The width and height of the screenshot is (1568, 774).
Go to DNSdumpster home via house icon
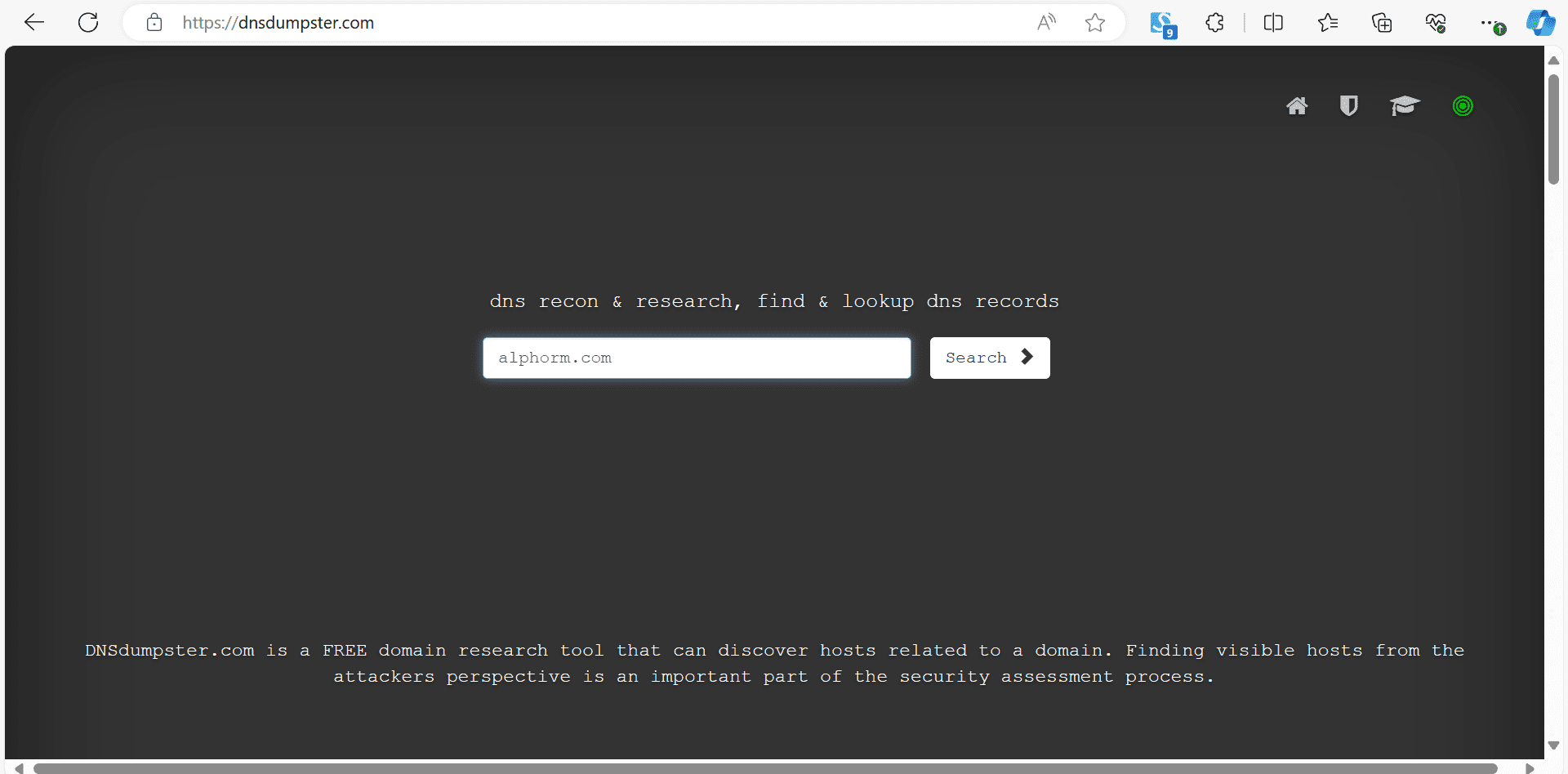coord(1297,106)
